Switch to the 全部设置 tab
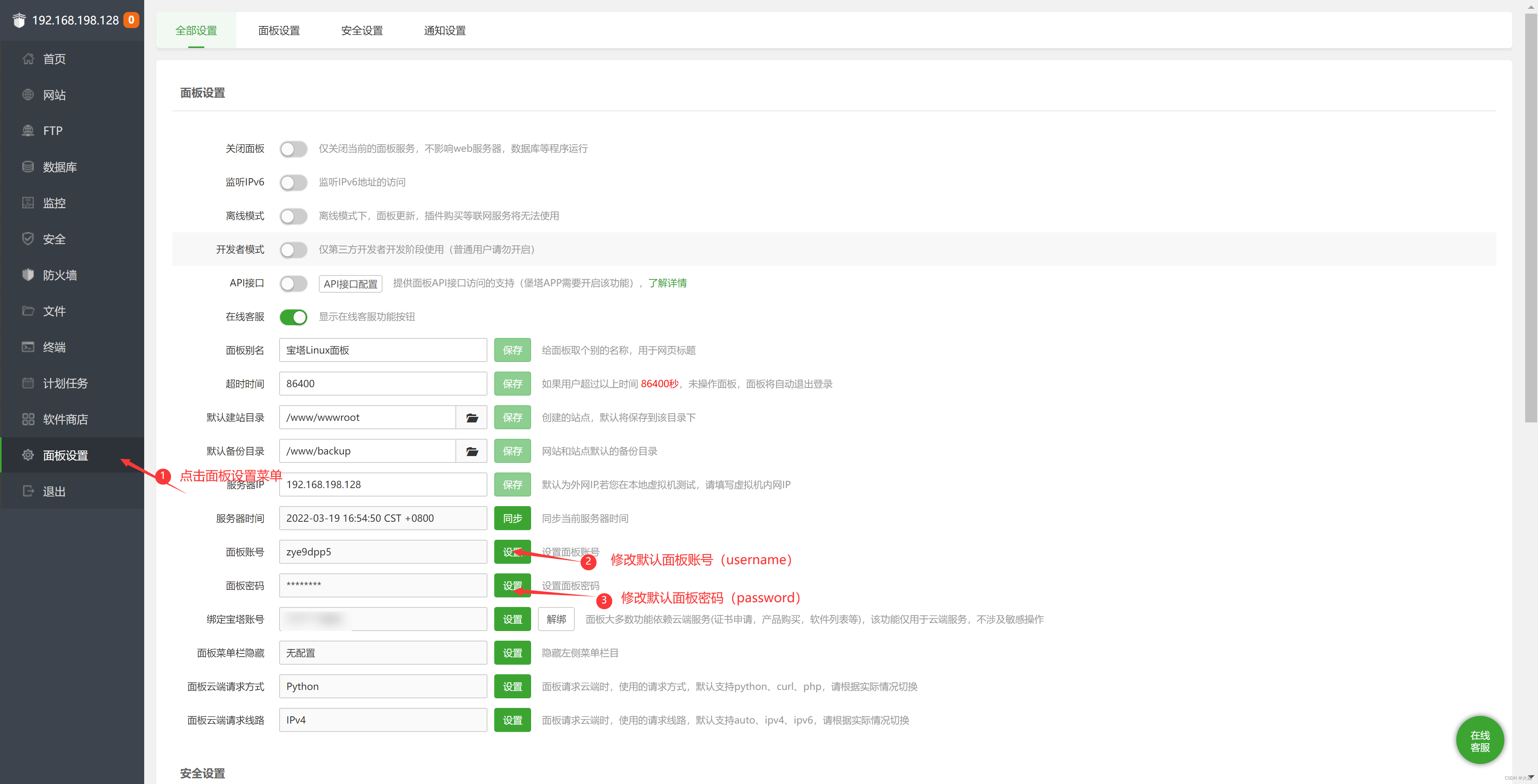Image resolution: width=1538 pixels, height=784 pixels. point(196,30)
